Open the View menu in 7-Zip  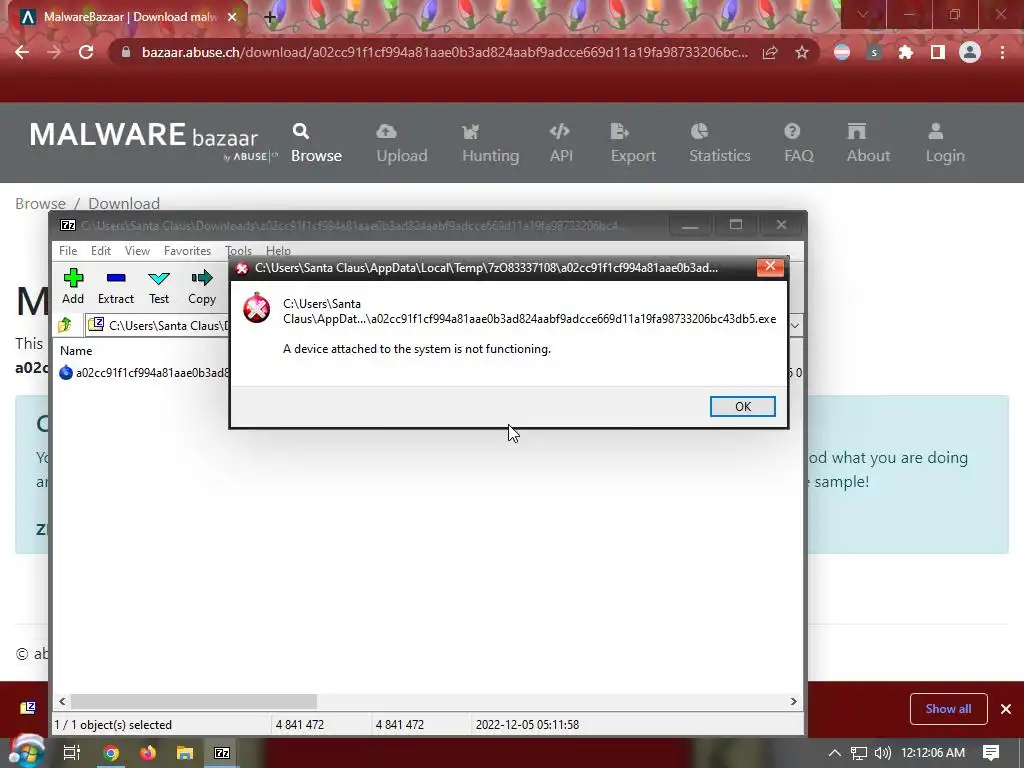pyautogui.click(x=137, y=251)
